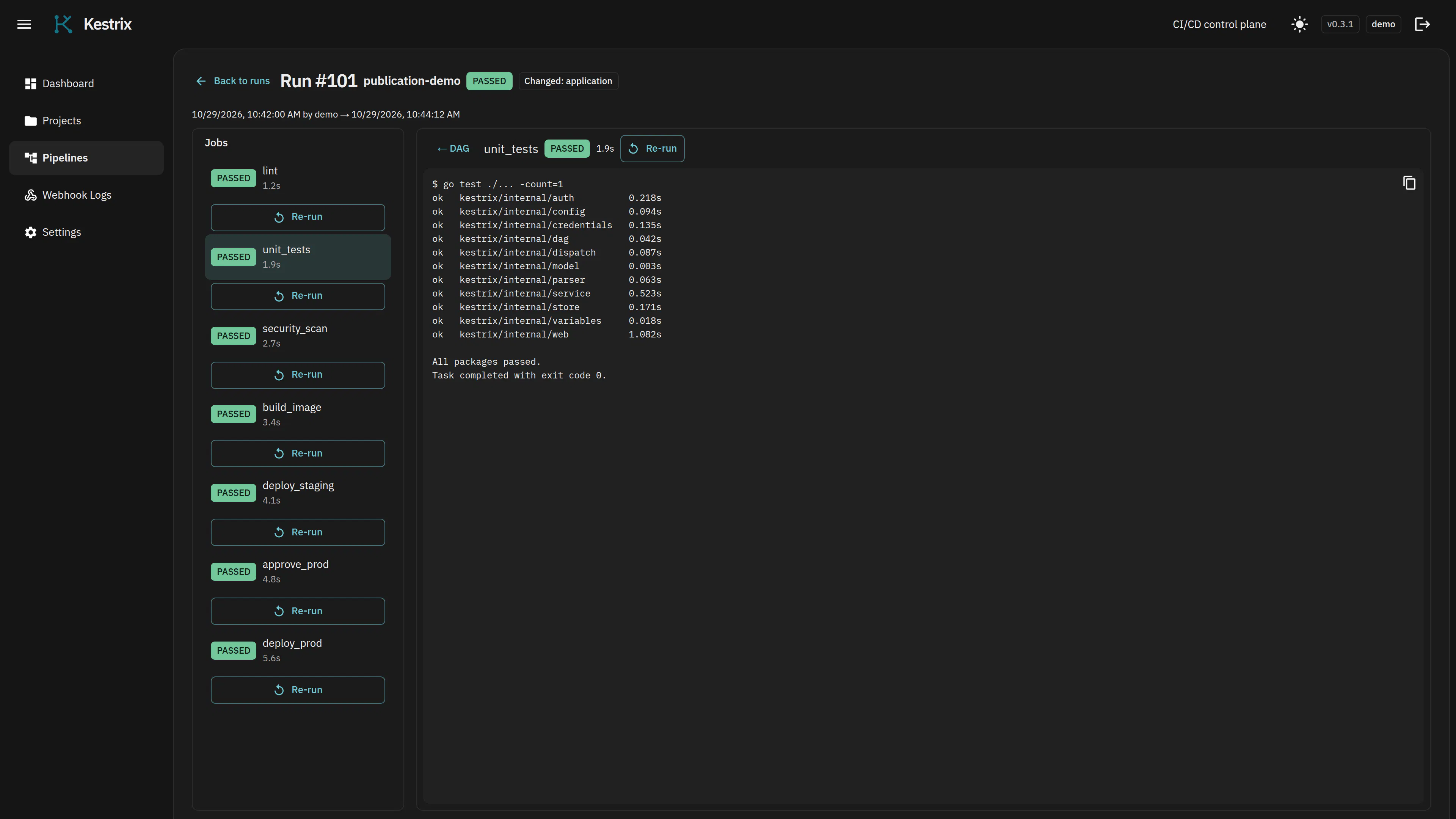The width and height of the screenshot is (1456, 819).
Task: Select the deploy_prod job row
Action: pyautogui.click(x=298, y=651)
